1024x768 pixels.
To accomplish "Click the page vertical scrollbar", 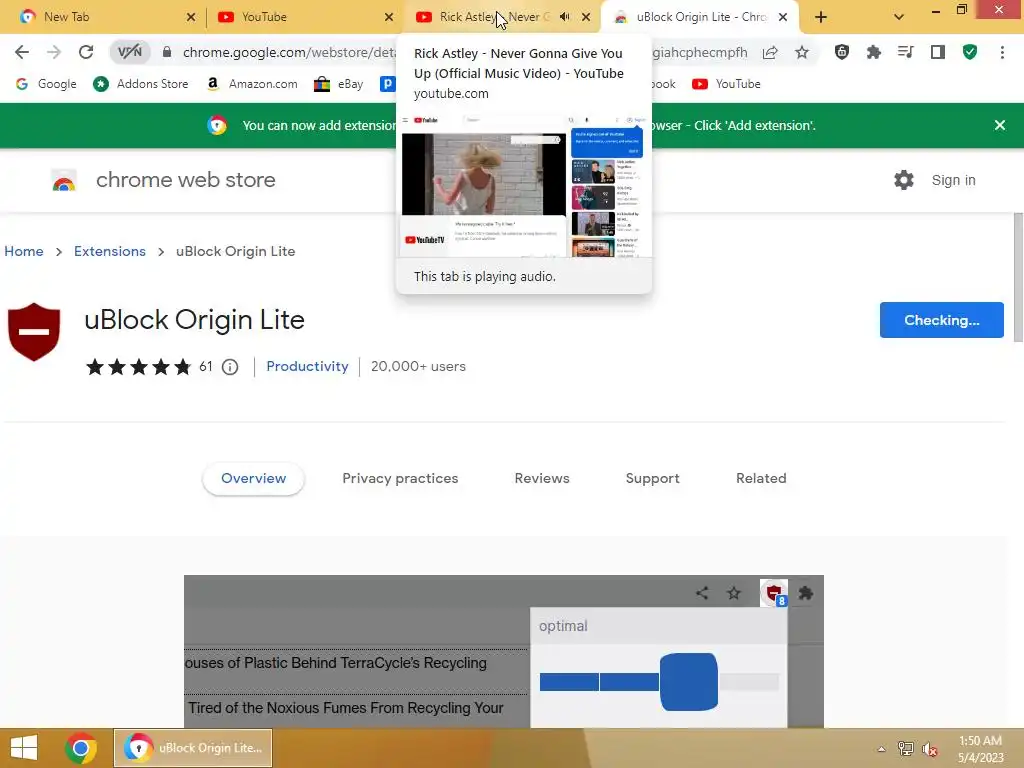I will tap(1018, 277).
